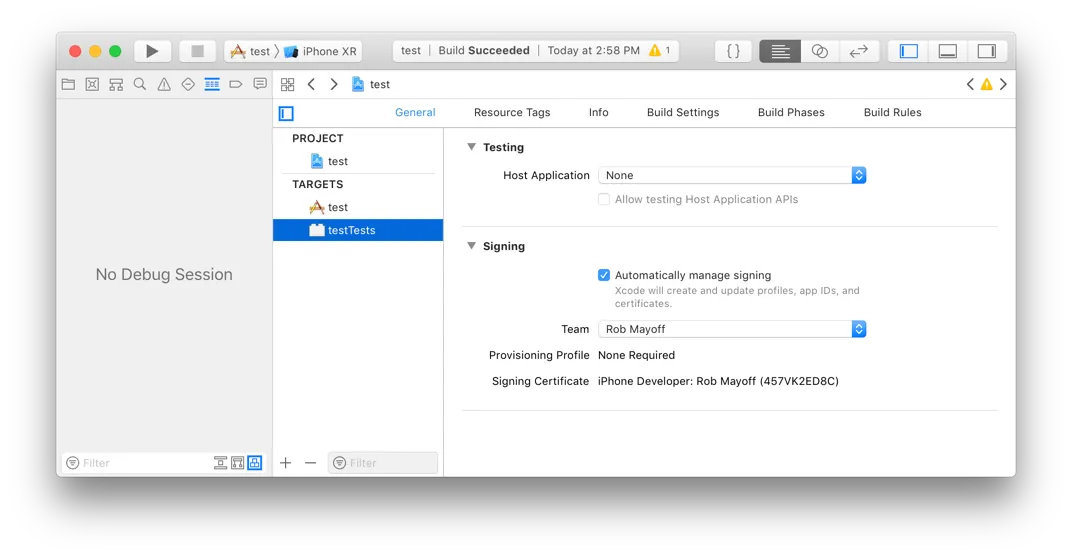Click the None Required provisioning profile text
The width and height of the screenshot is (1072, 557).
tap(636, 355)
